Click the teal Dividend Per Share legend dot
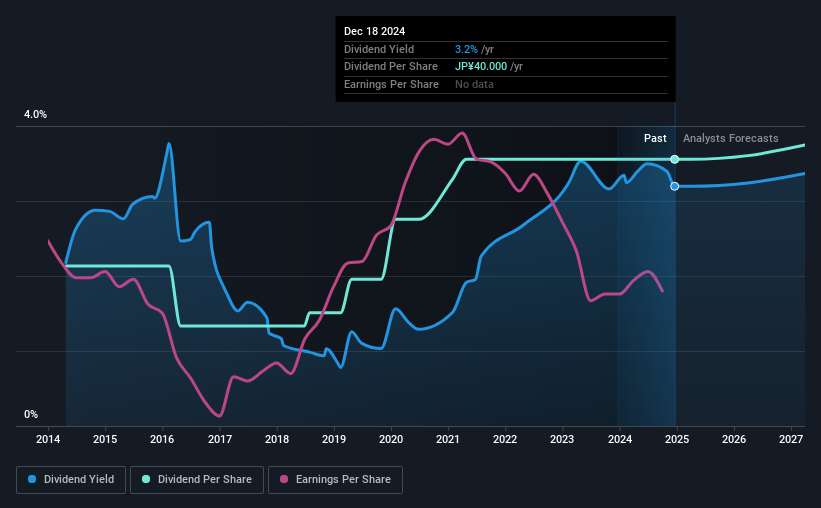821x508 pixels. click(146, 479)
